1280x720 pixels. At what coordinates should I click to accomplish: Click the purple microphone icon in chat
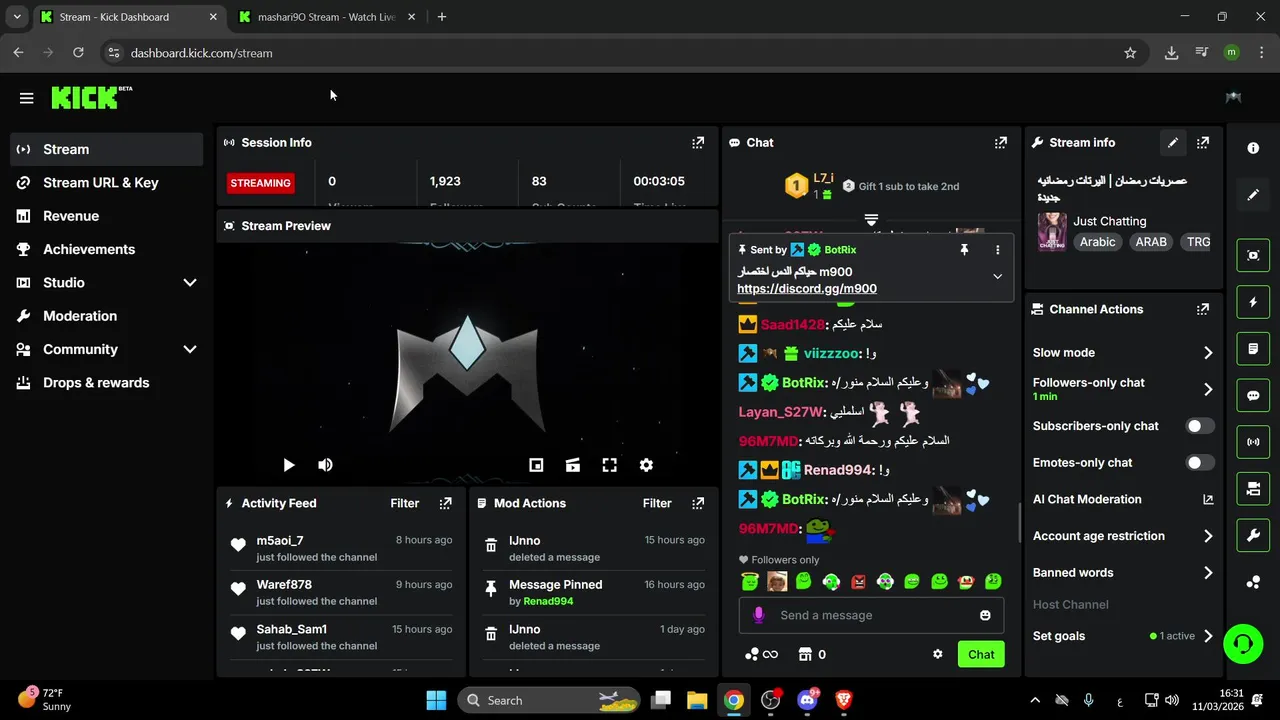(759, 615)
